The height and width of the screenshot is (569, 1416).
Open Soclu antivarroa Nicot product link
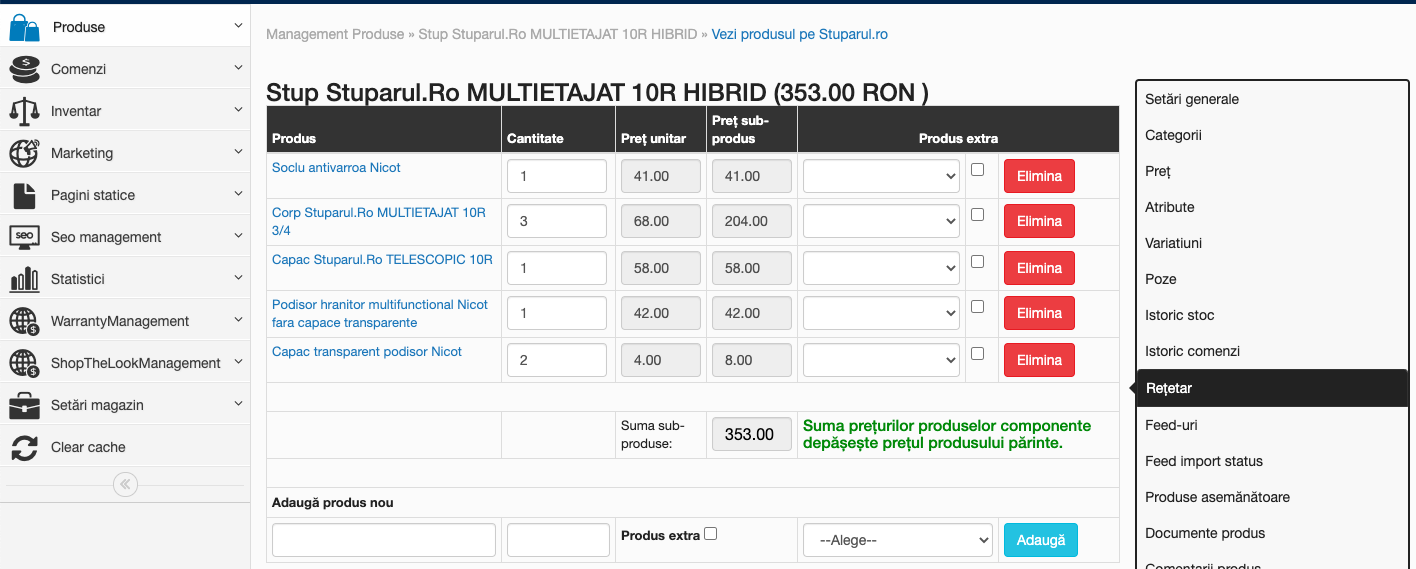(x=336, y=168)
